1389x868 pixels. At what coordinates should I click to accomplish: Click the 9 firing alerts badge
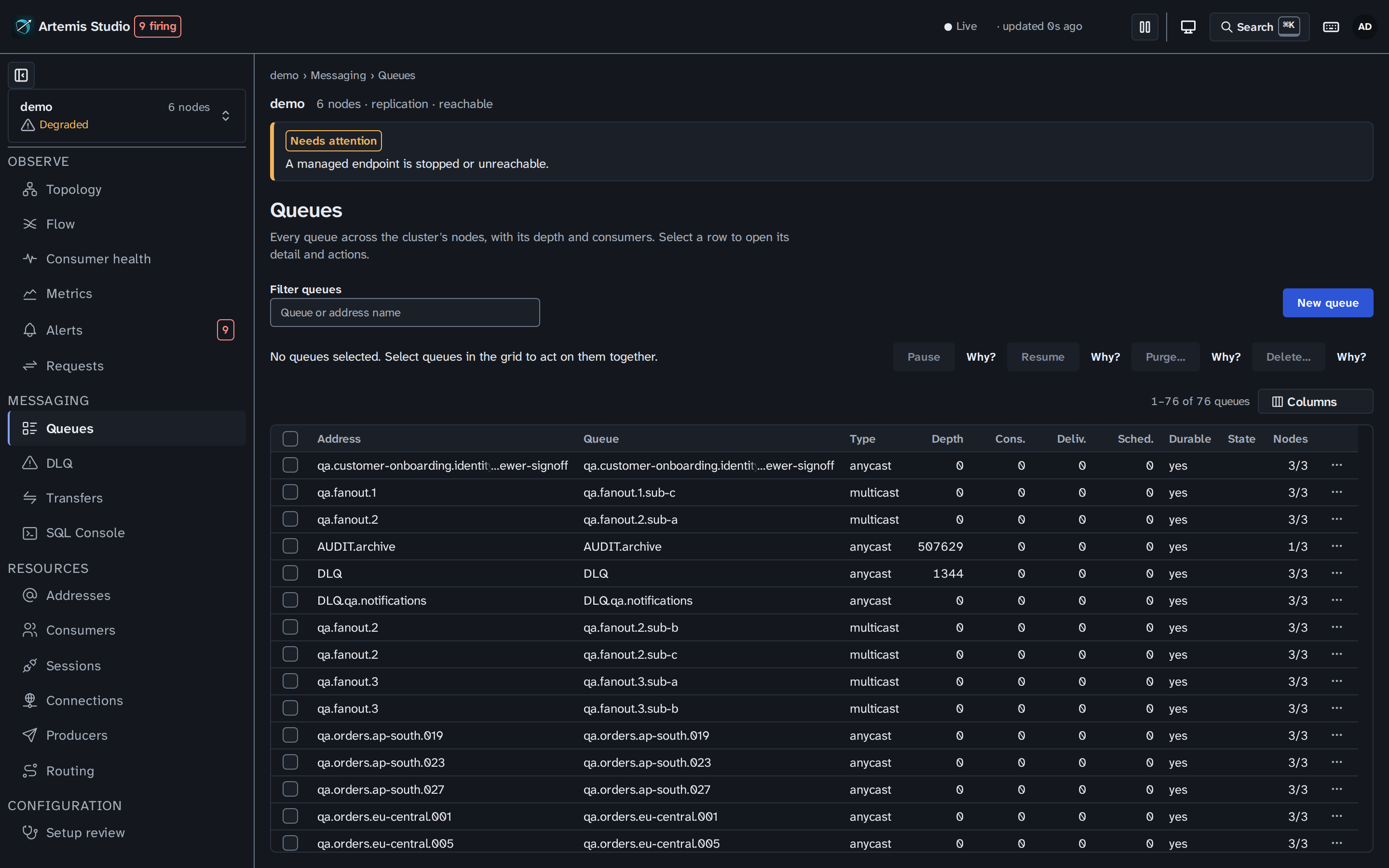pyautogui.click(x=158, y=27)
